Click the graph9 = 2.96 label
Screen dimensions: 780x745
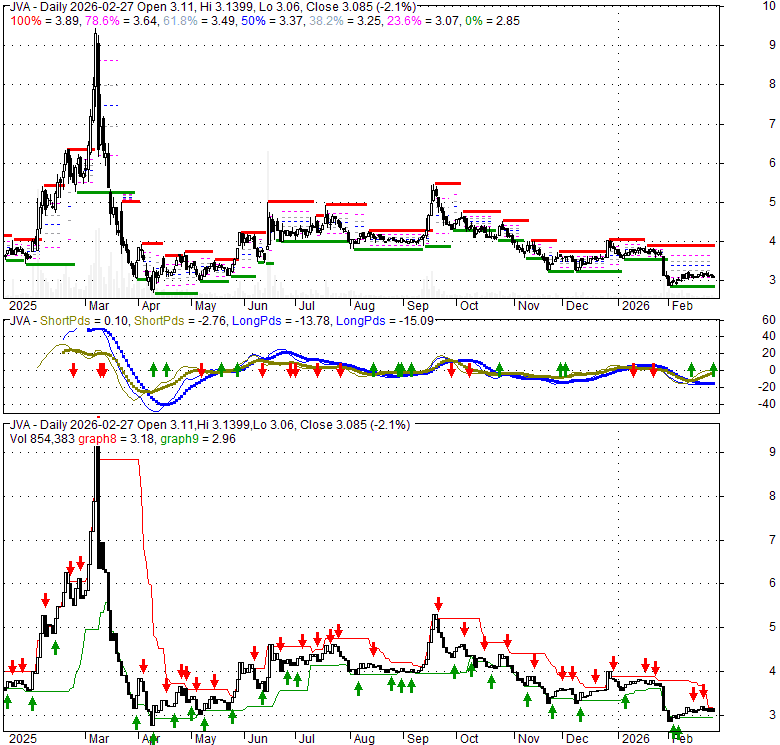[x=198, y=439]
